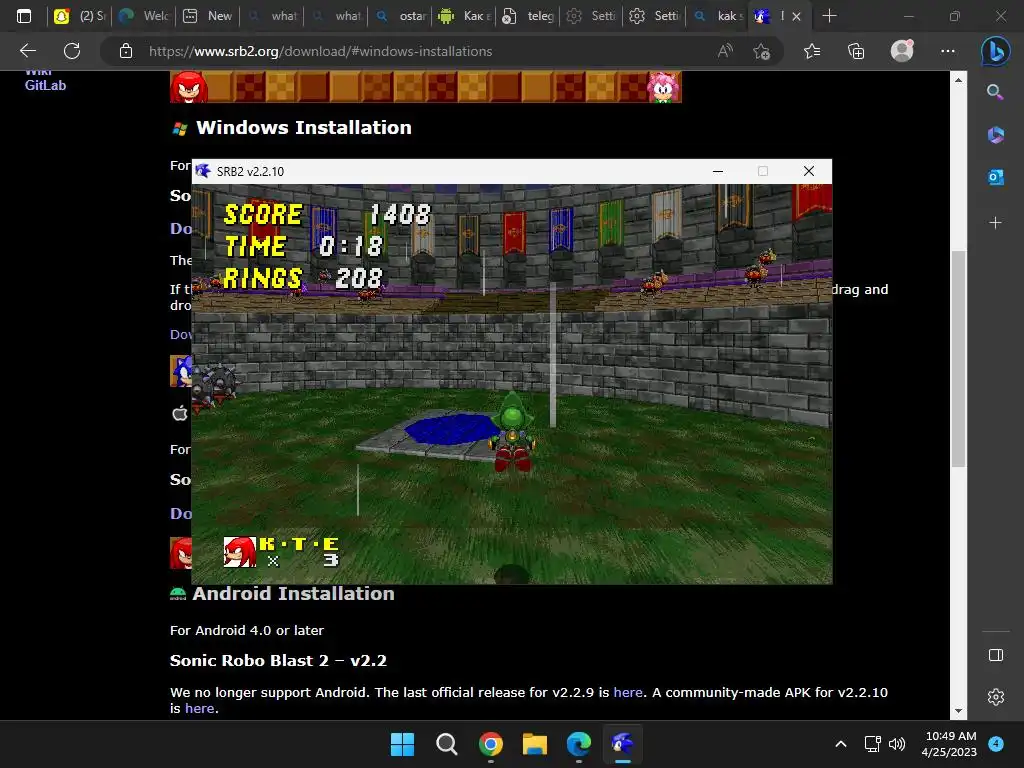Viewport: 1024px width, 768px height.
Task: Click the RINGS counter showing 208
Action: [303, 278]
